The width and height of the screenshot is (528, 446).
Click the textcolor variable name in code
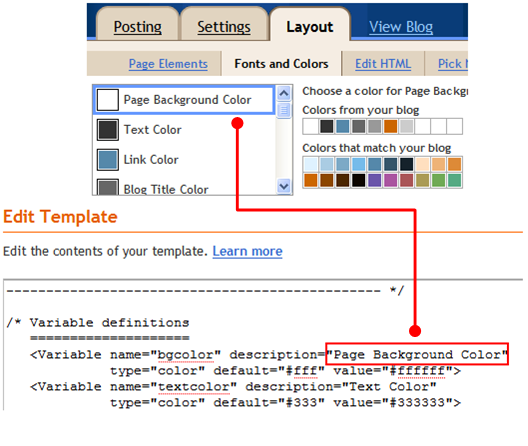coord(194,387)
